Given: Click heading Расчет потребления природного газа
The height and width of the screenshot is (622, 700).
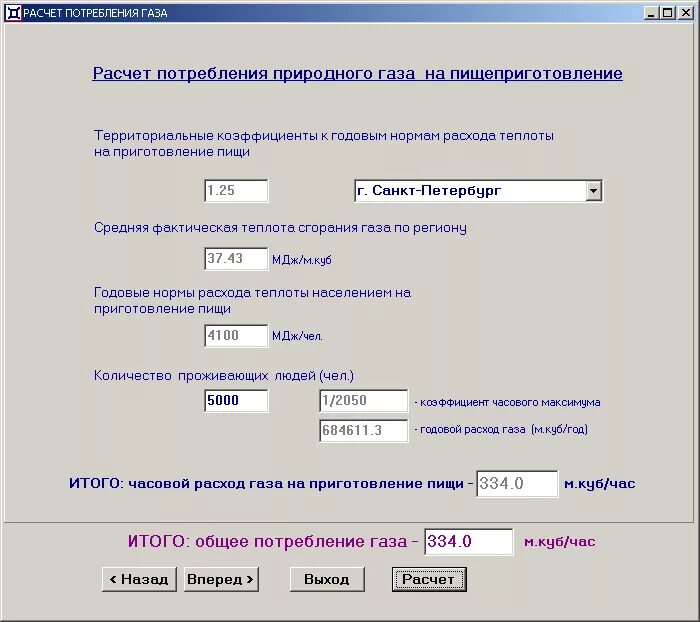Looking at the screenshot, I should tap(357, 73).
